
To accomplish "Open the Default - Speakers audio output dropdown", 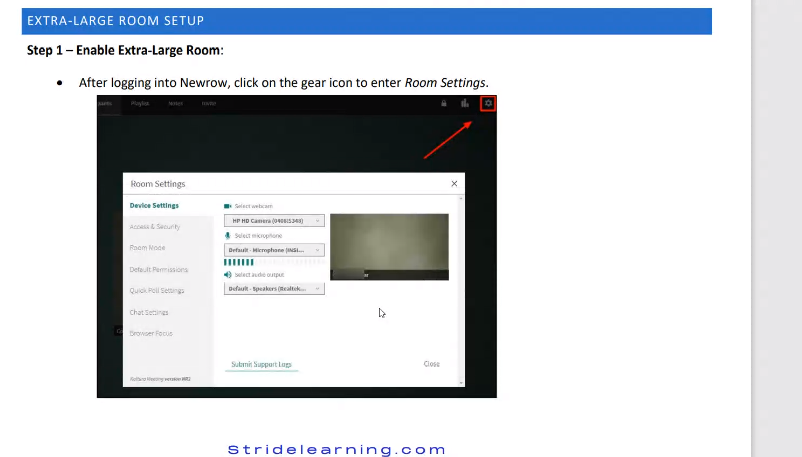I will [274, 289].
